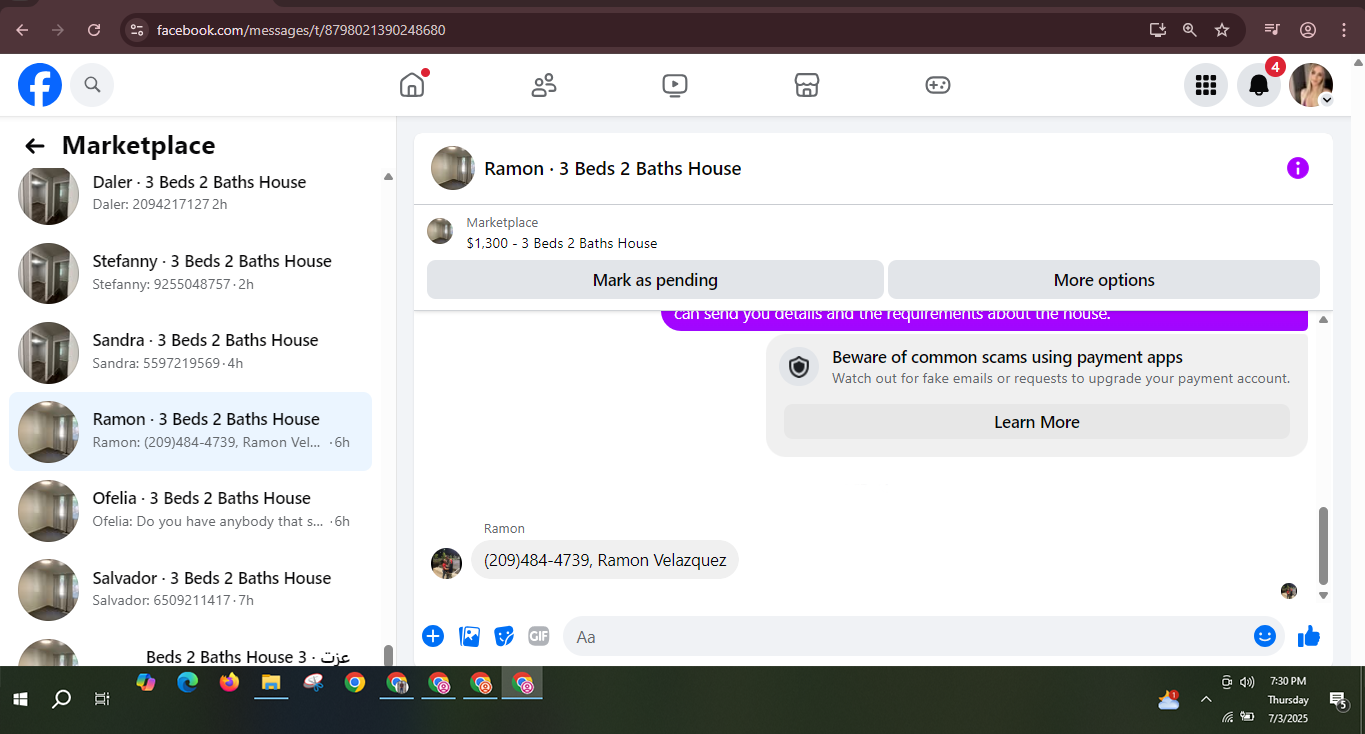Go back using Marketplace arrow
Viewport: 1365px width, 734px height.
coord(35,146)
